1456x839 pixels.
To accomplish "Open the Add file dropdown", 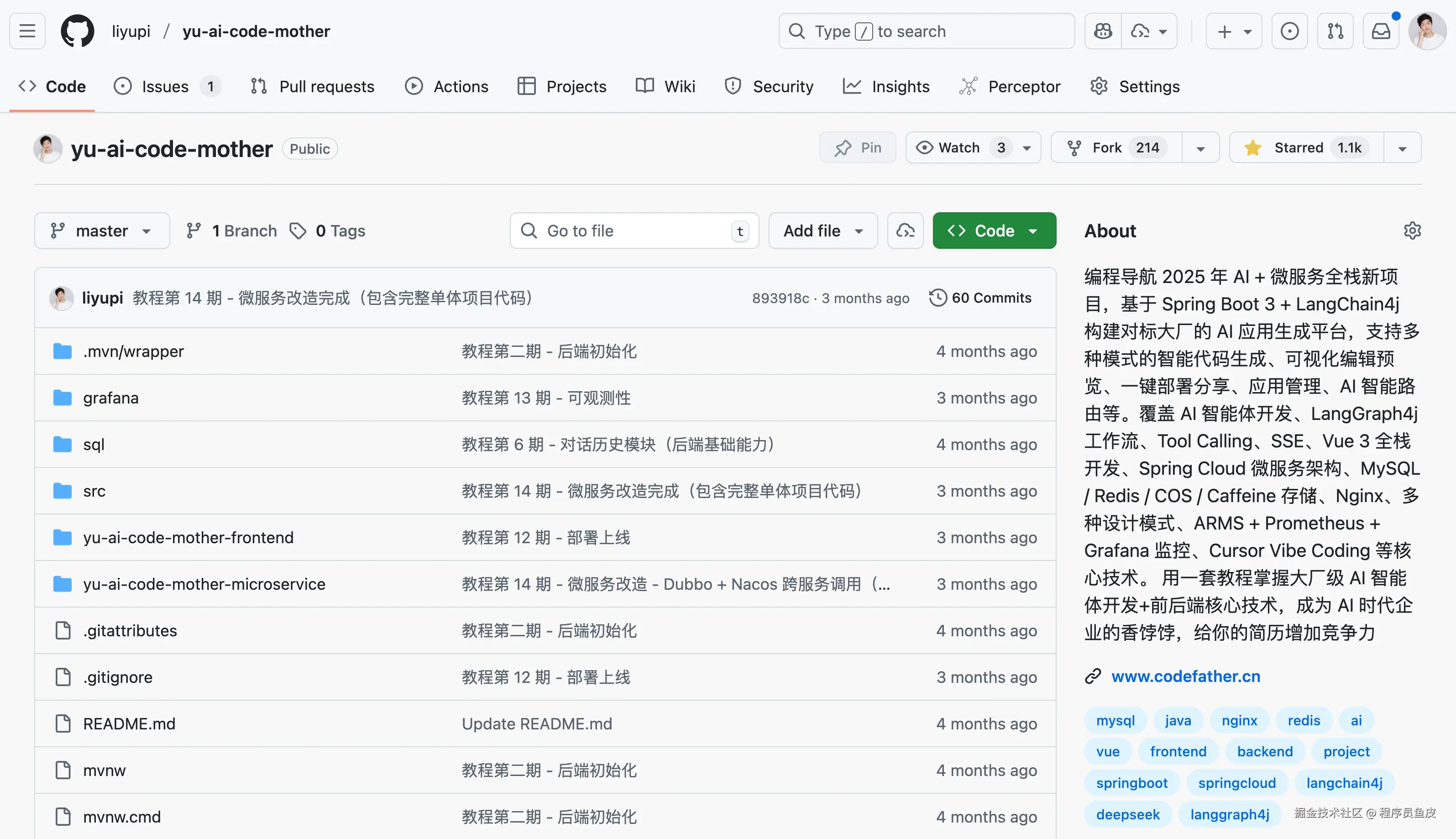I will pos(823,231).
